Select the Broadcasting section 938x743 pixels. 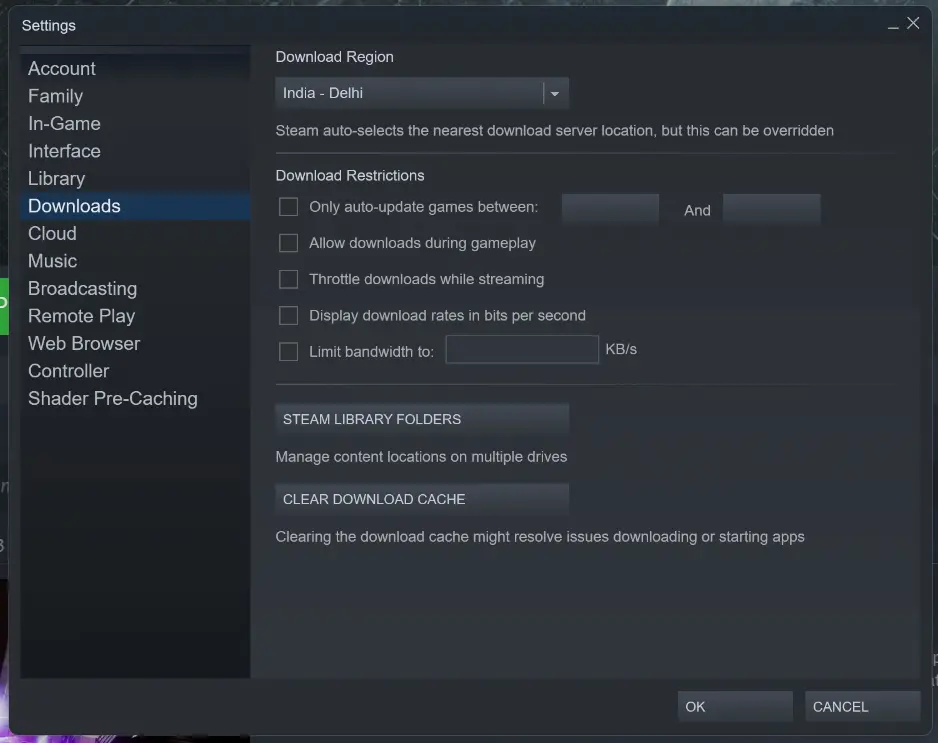pos(82,288)
